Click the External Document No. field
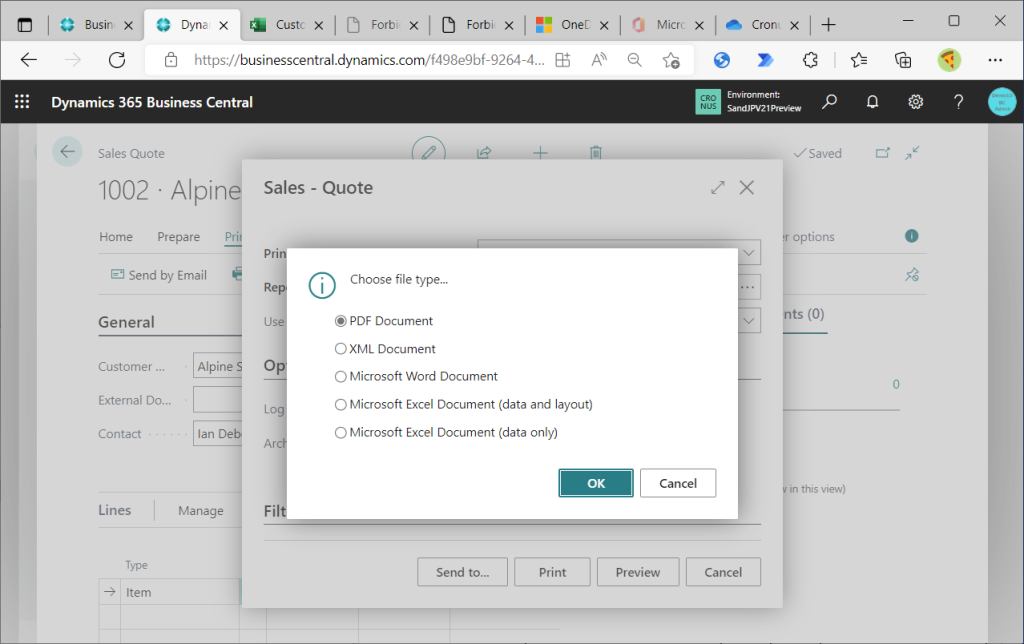The image size is (1024, 644). coord(217,400)
